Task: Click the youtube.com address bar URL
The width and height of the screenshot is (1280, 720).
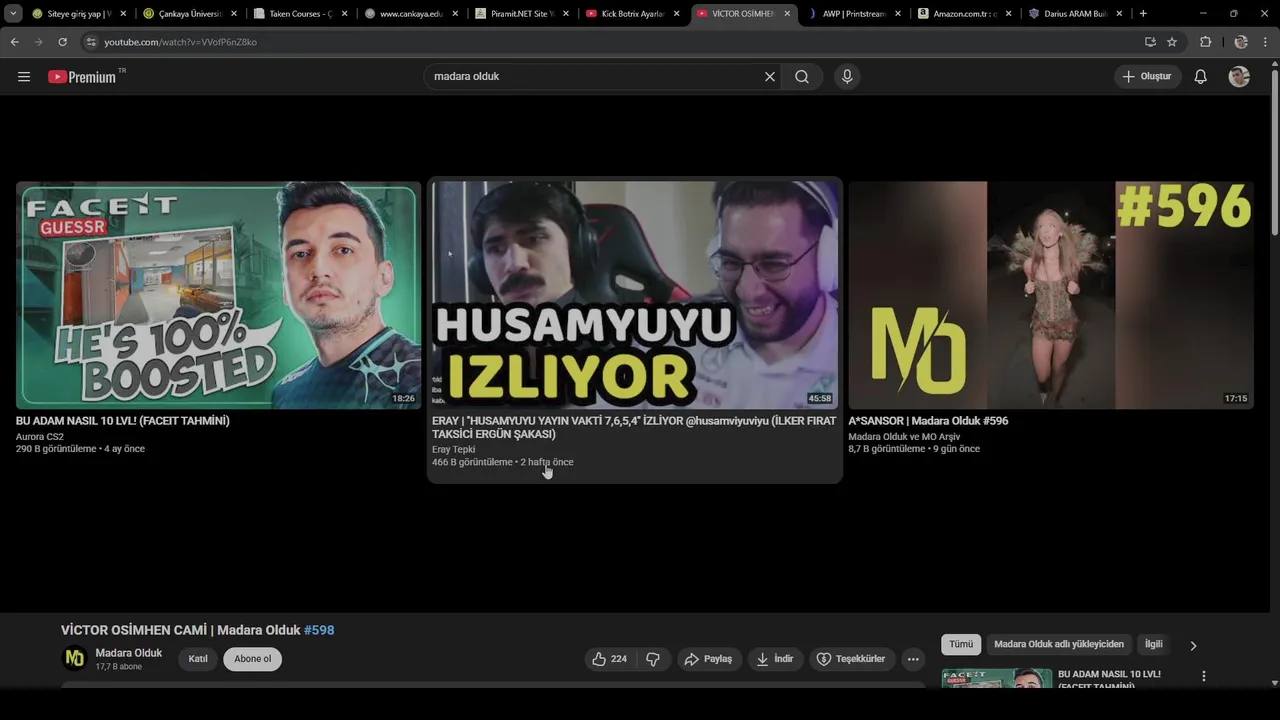Action: pyautogui.click(x=180, y=42)
